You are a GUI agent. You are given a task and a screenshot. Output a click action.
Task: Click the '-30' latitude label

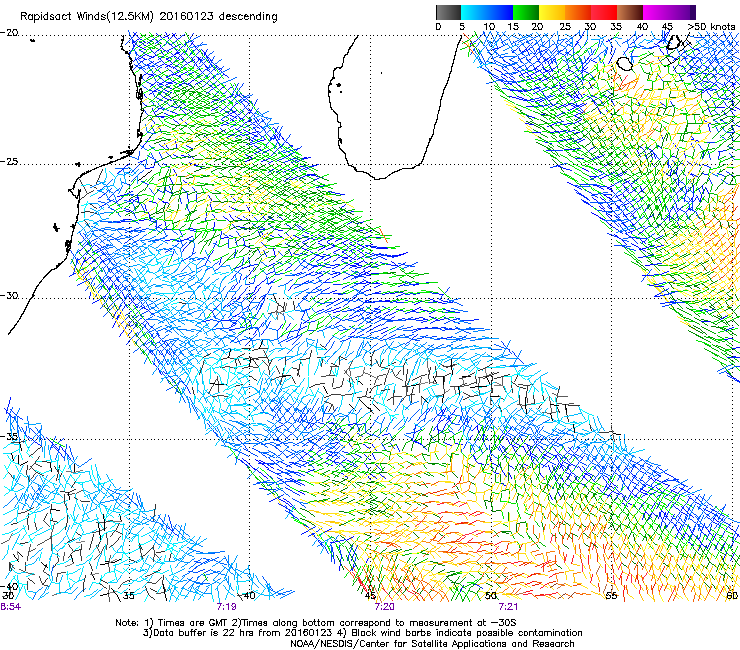[x=9, y=296]
